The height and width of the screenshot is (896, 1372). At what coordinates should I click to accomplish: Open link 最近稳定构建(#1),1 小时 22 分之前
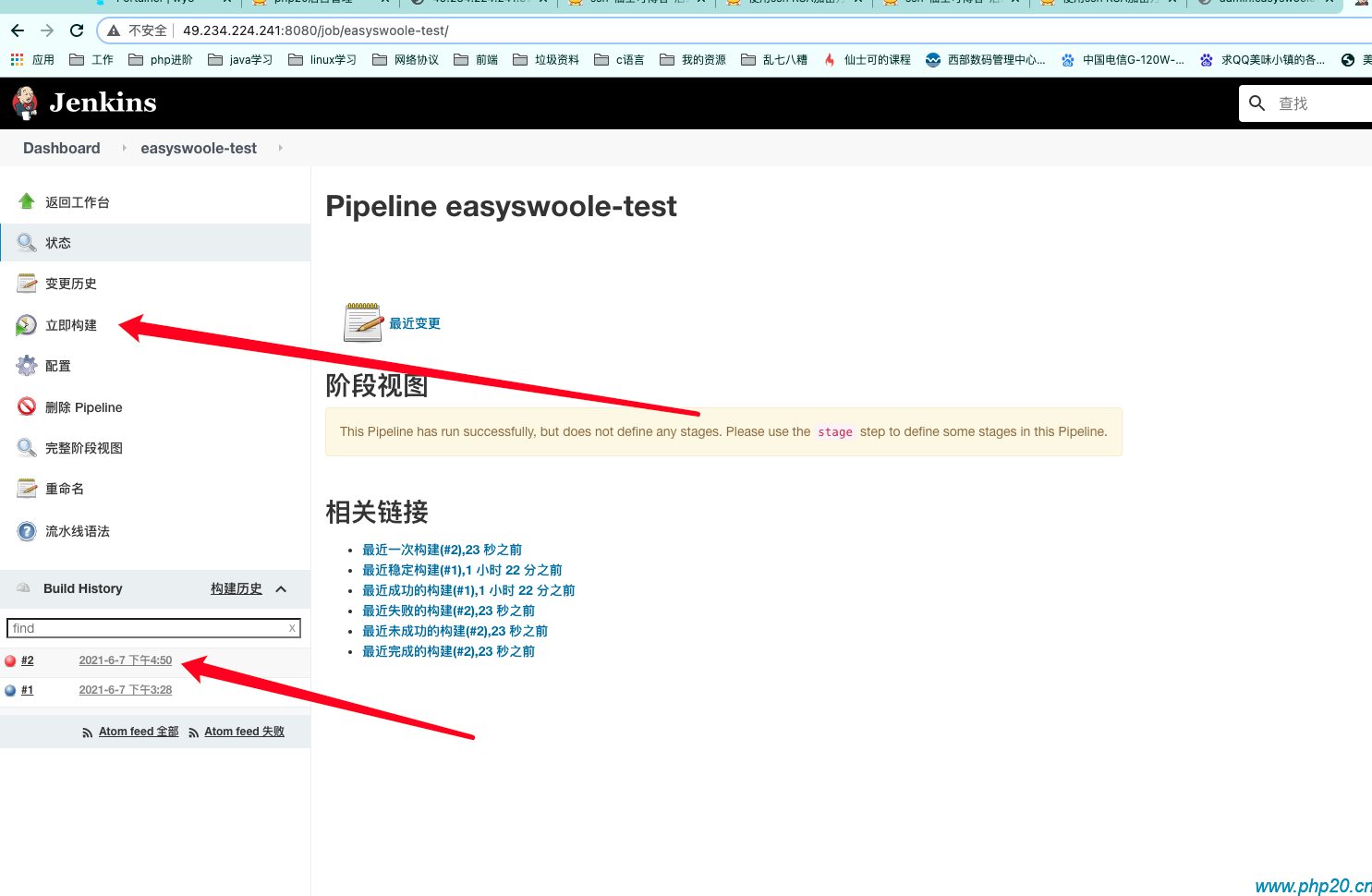point(462,570)
